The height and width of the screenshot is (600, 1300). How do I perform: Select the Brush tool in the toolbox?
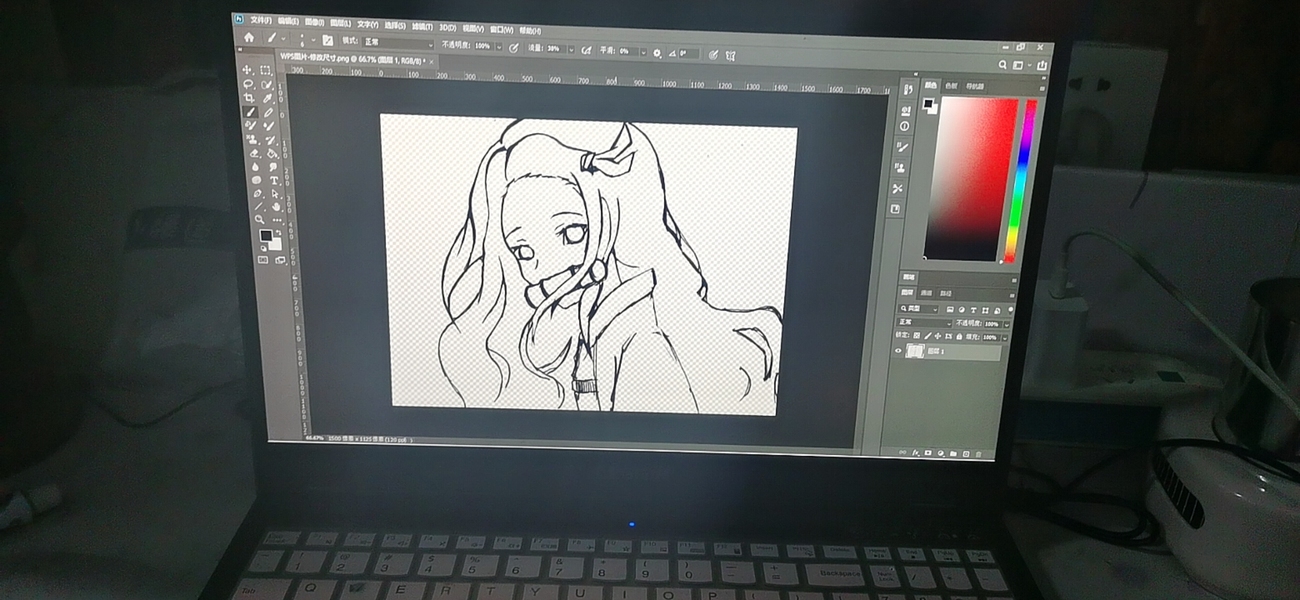[x=249, y=111]
